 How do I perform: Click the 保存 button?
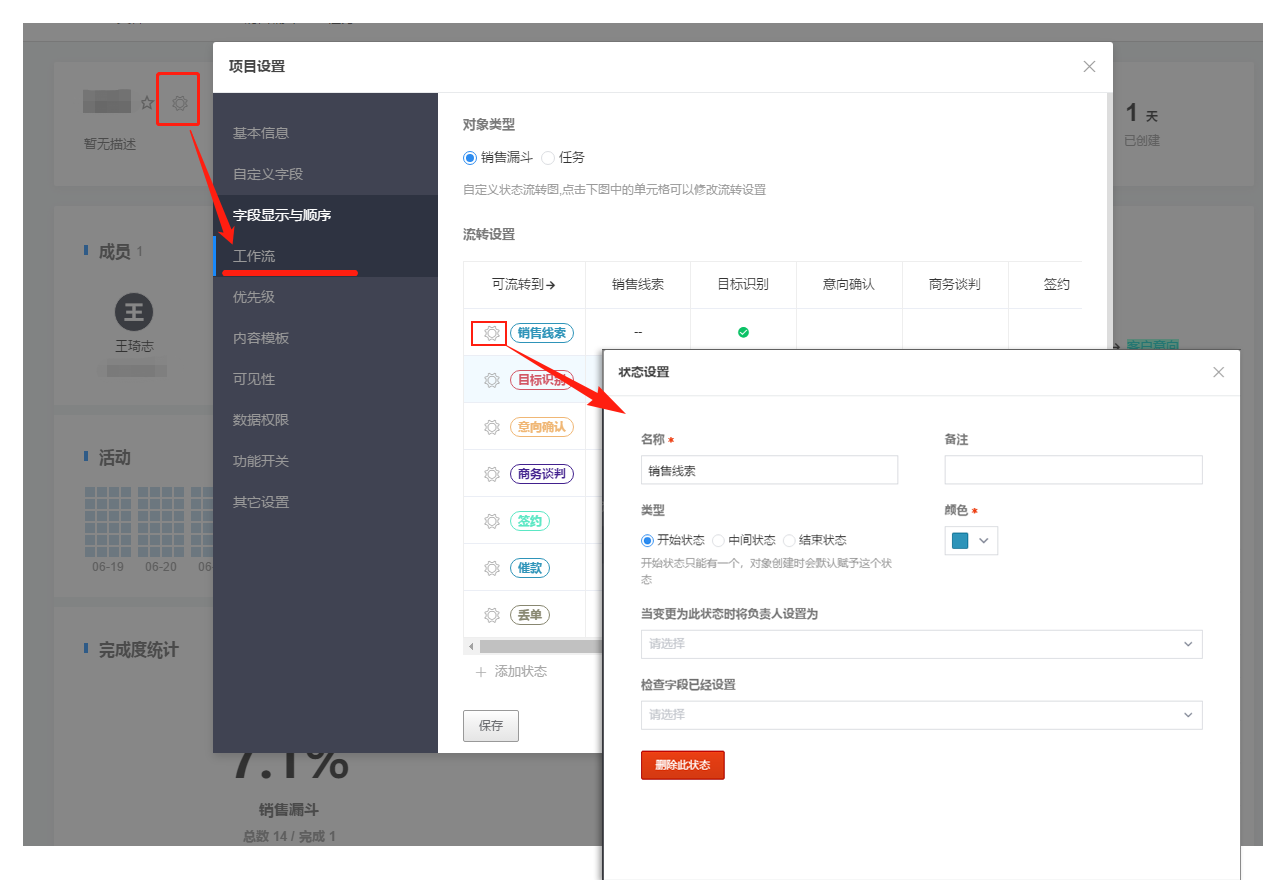click(x=491, y=726)
